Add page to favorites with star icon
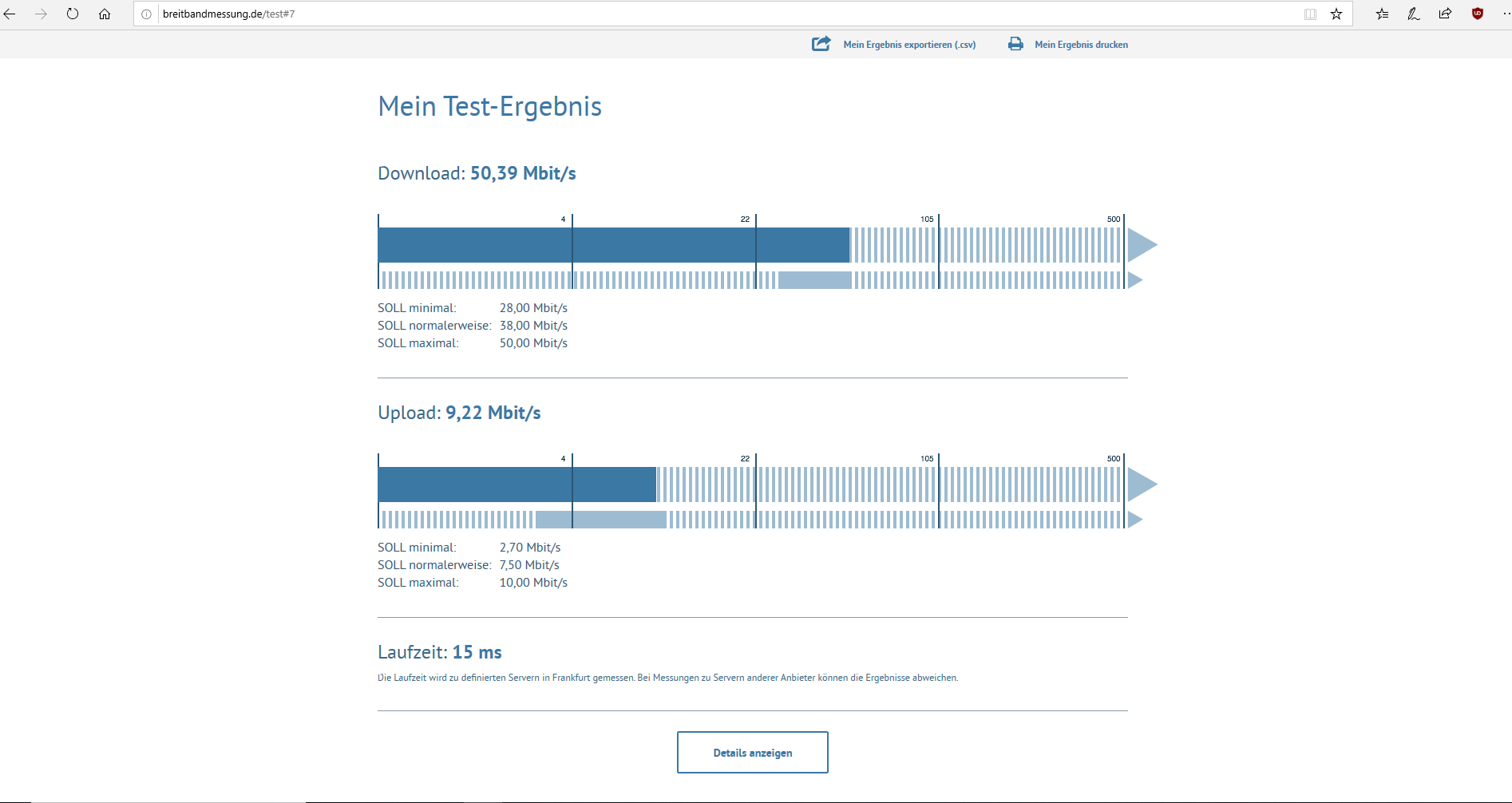The width and height of the screenshot is (1512, 803). click(1336, 14)
